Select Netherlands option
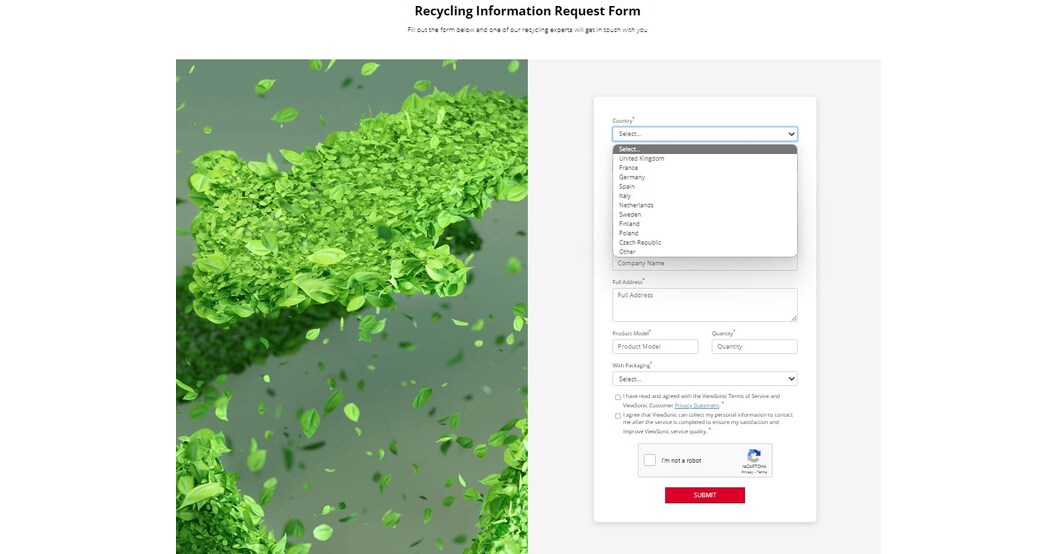This screenshot has height=554, width=1057. click(x=636, y=205)
